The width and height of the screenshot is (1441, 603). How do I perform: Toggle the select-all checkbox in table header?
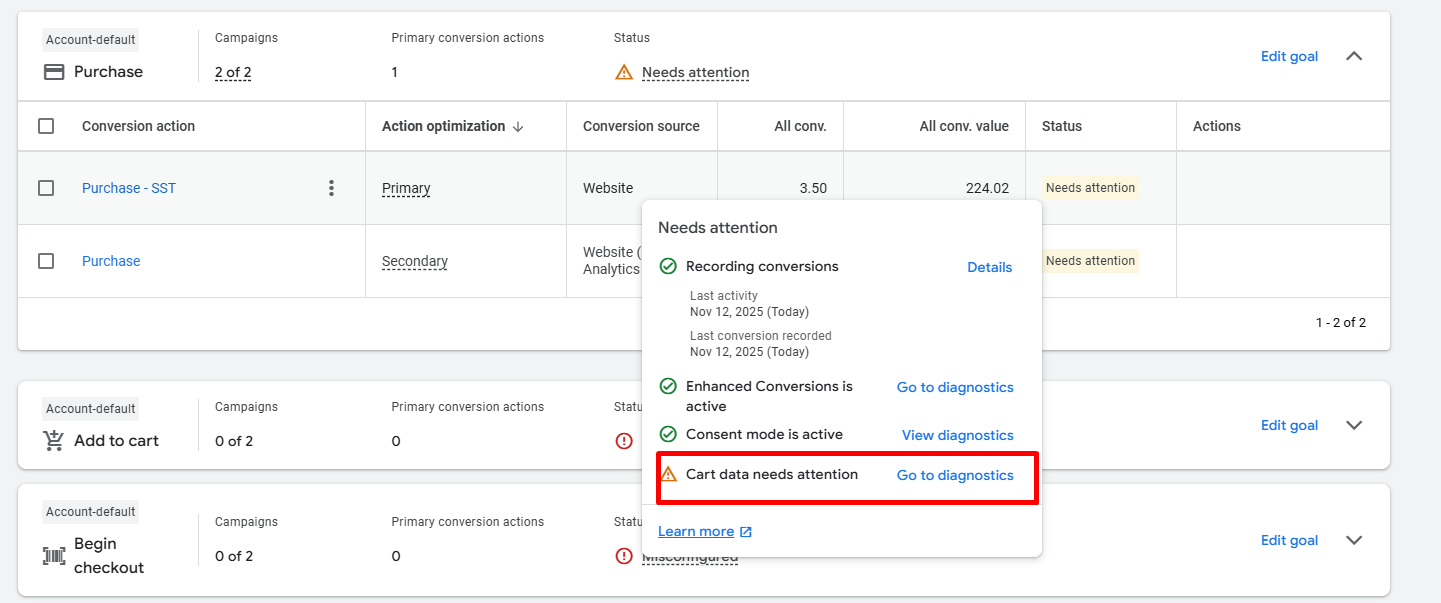pyautogui.click(x=46, y=126)
